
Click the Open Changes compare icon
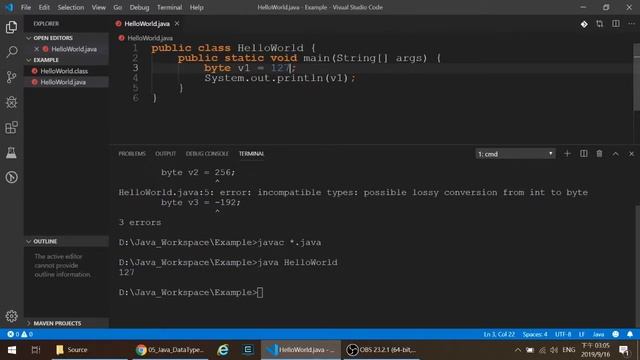click(x=600, y=24)
